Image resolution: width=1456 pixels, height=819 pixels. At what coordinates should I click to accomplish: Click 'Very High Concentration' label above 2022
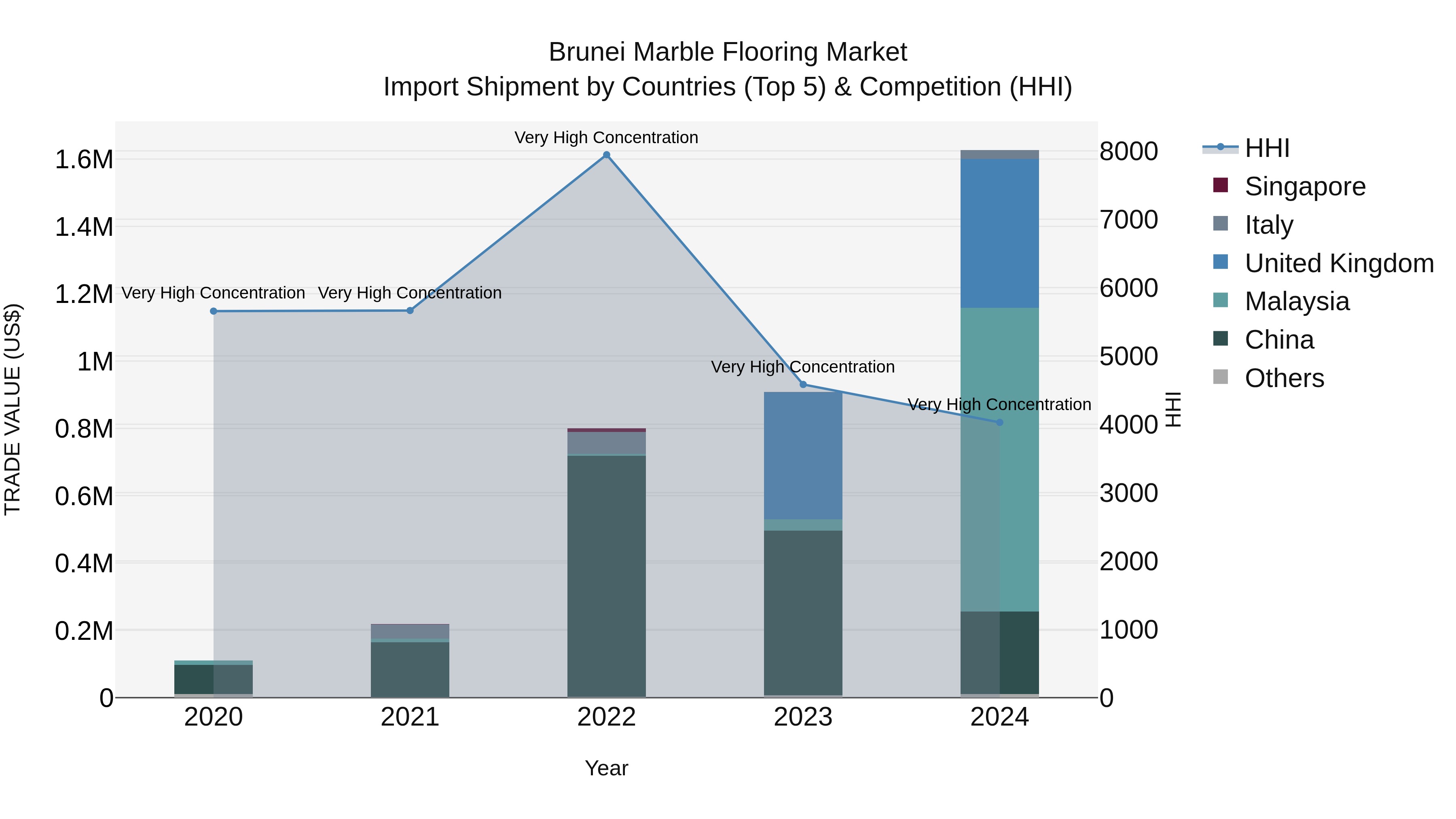click(607, 138)
